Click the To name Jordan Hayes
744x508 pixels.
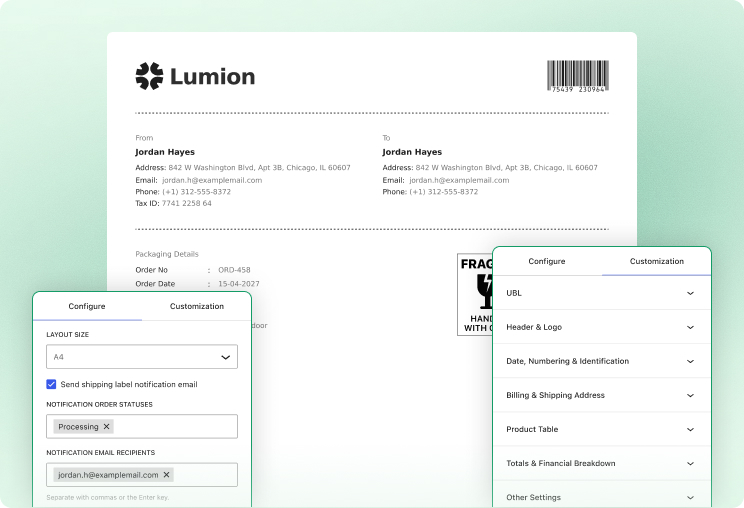tap(412, 152)
